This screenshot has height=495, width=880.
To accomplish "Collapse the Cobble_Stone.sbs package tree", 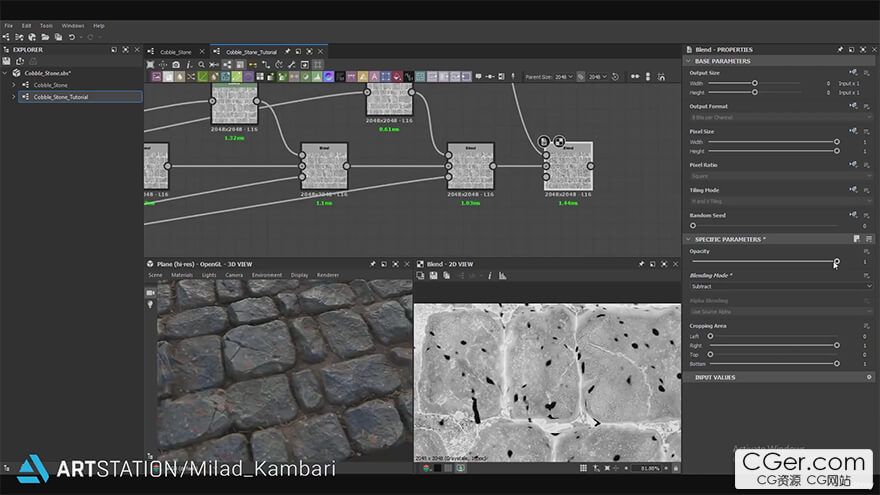I will pyautogui.click(x=5, y=73).
